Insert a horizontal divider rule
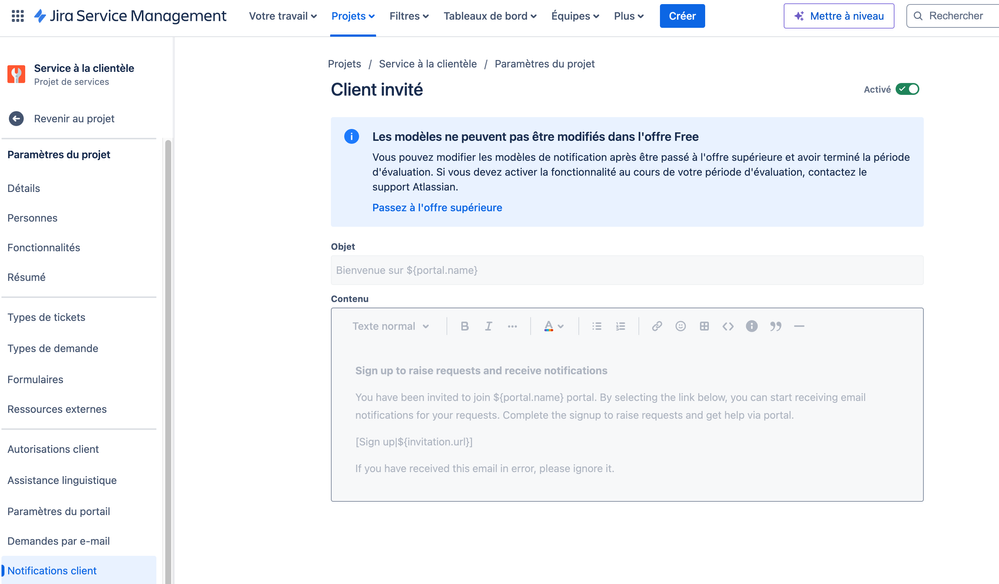Screen dimensions: 999x584 799,326
